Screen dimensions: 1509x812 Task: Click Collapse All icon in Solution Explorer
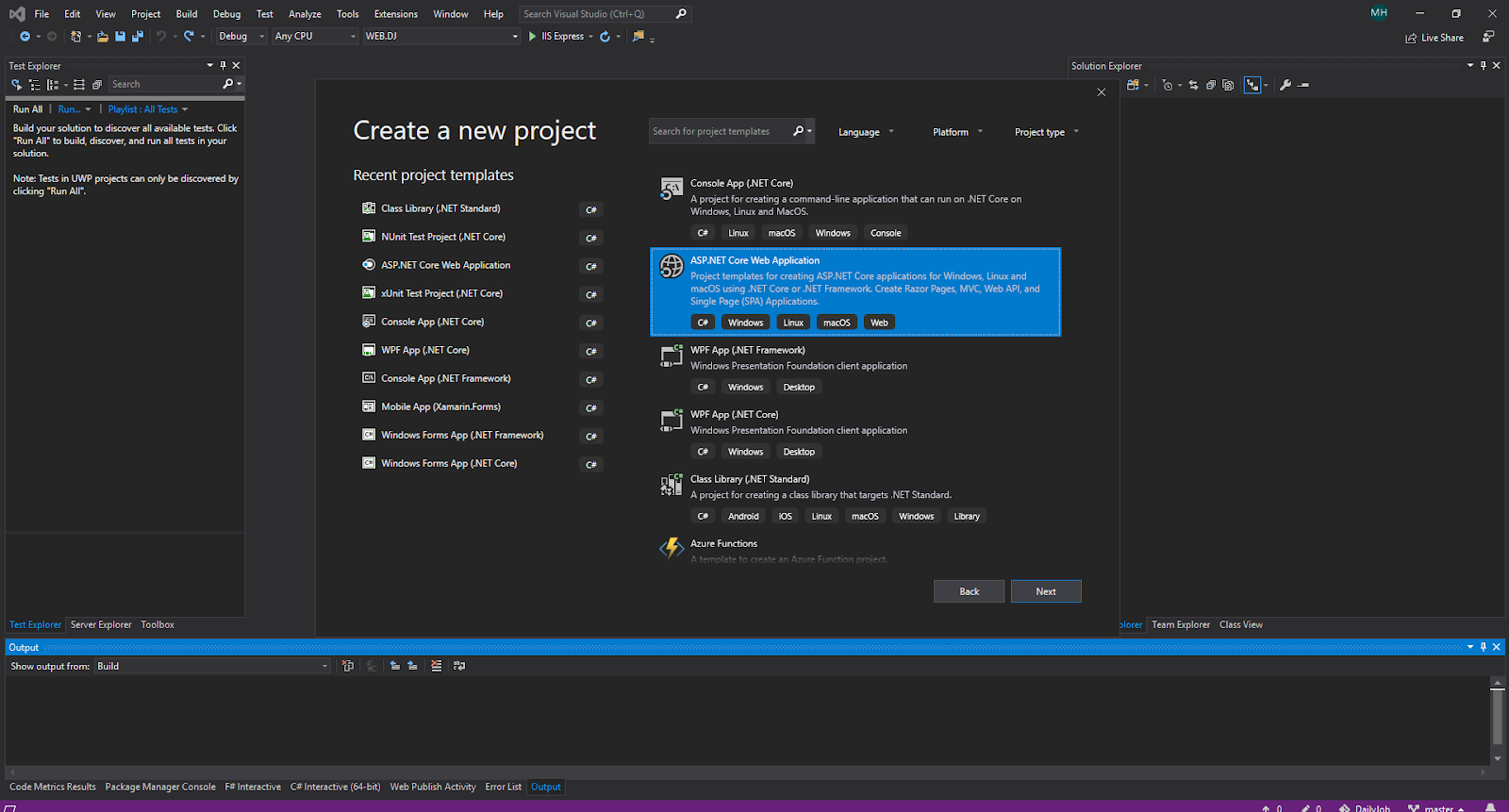click(x=1211, y=85)
